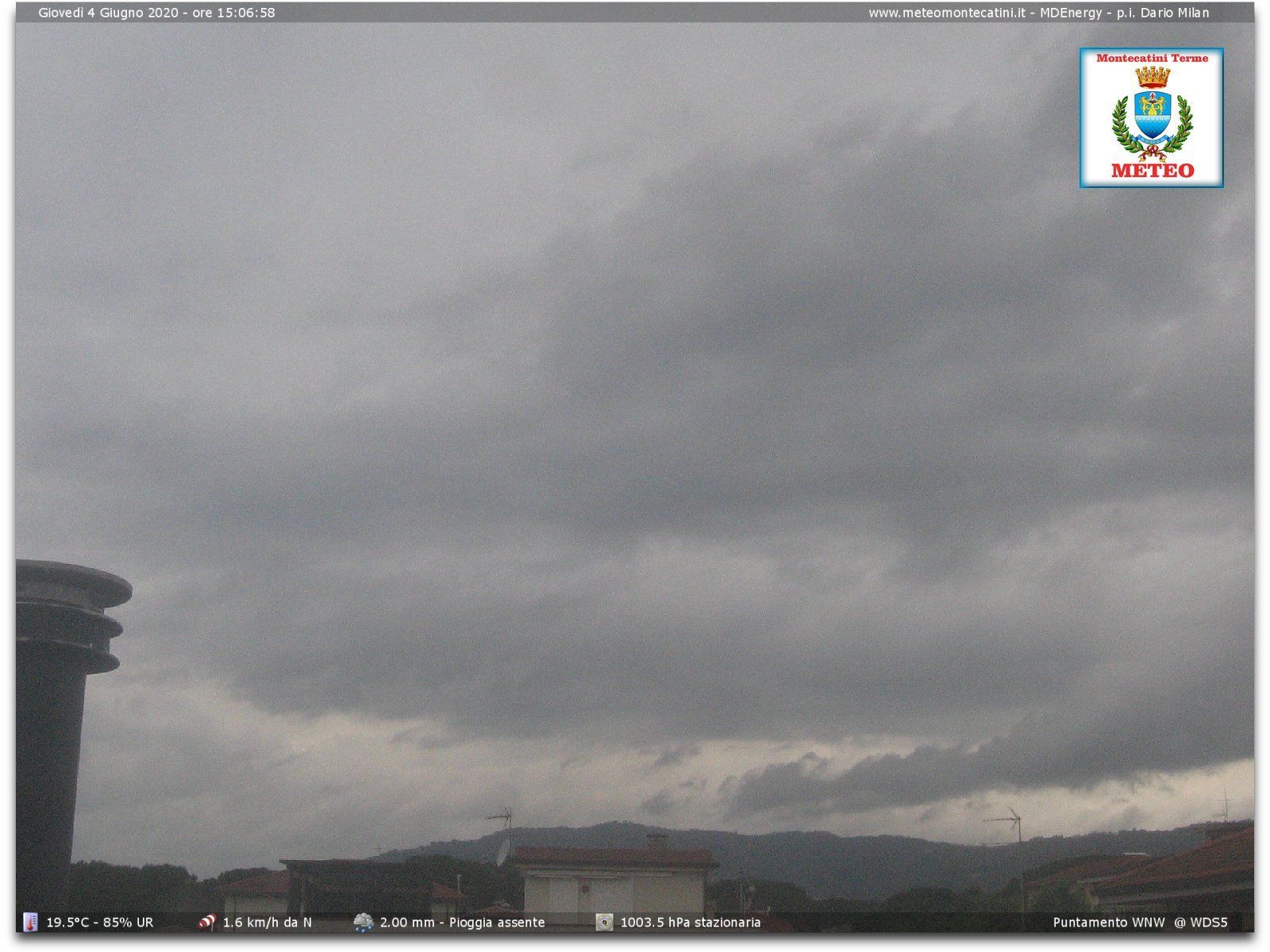This screenshot has width=1270, height=952.
Task: Click the 'MDEnergy' credit text
Action: coord(1071,13)
